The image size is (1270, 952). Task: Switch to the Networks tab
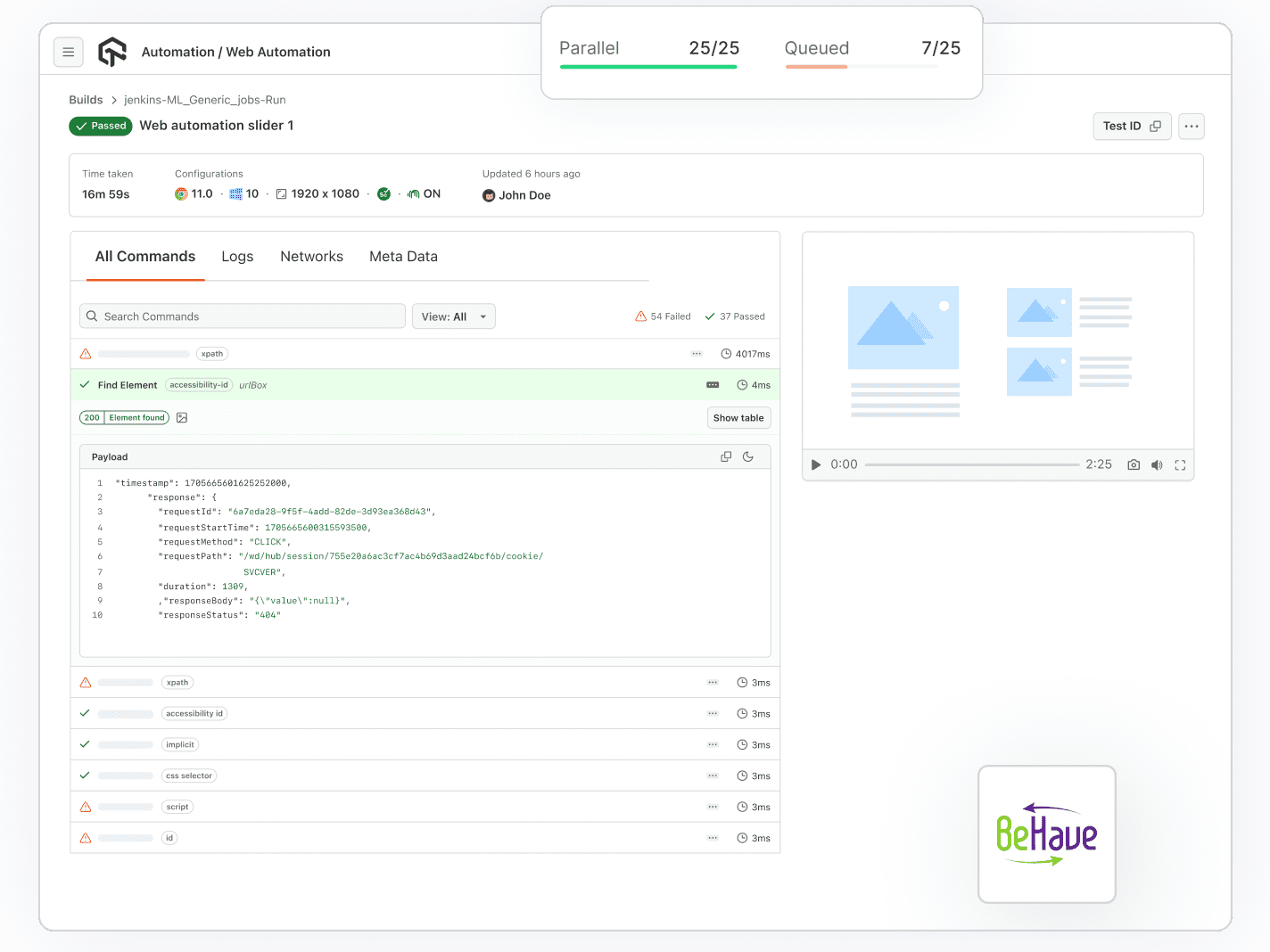(311, 256)
